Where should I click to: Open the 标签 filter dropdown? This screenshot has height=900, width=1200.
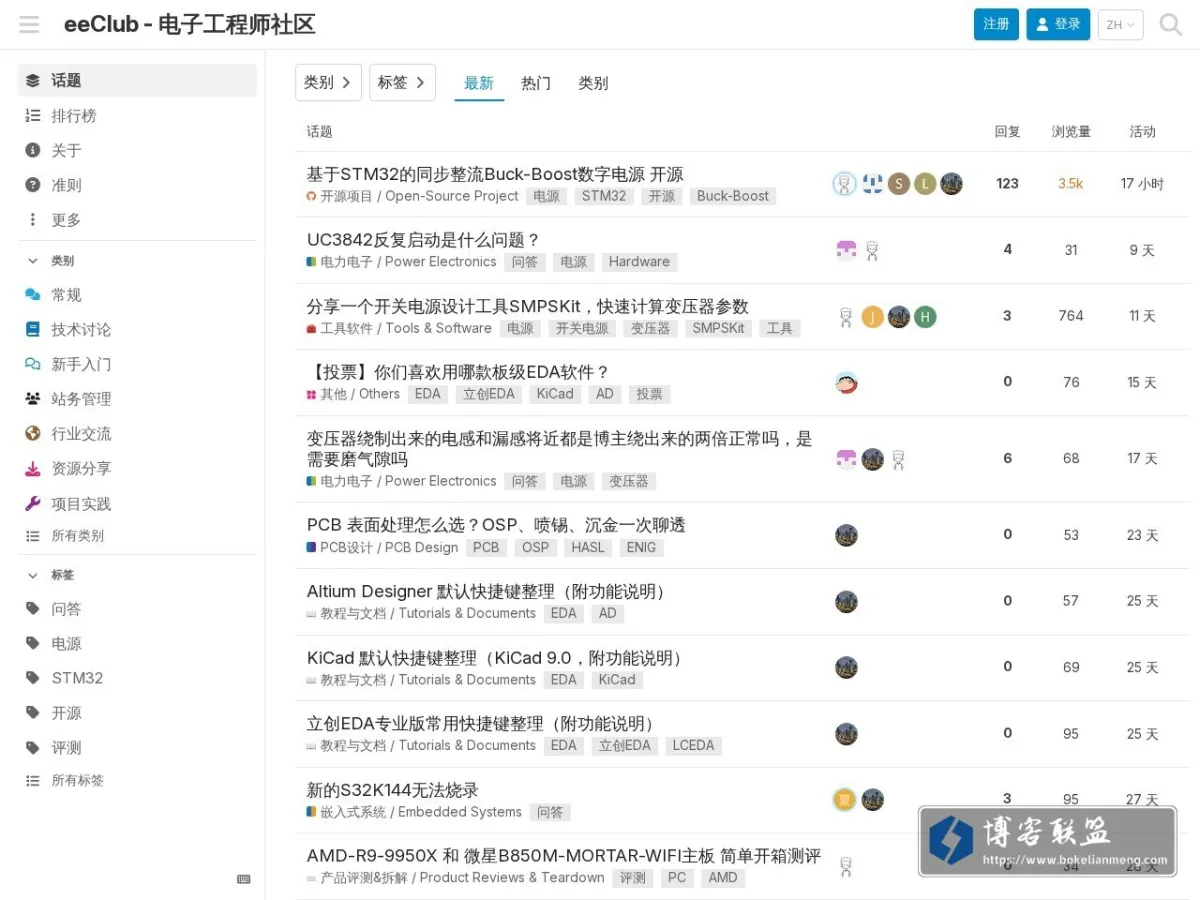tap(402, 82)
